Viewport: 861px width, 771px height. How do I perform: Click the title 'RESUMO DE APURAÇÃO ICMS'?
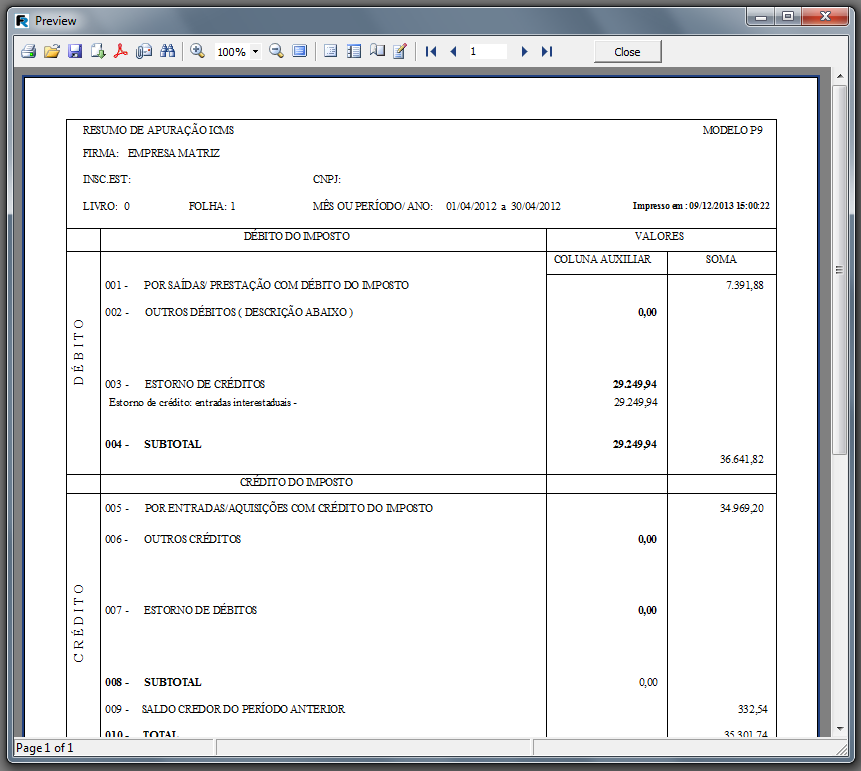click(158, 130)
